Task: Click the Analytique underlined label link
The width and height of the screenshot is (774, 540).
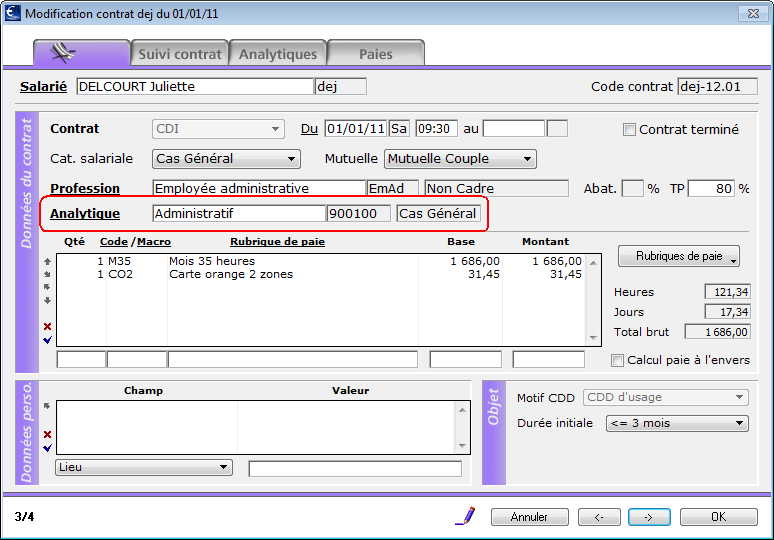Action: click(x=85, y=214)
